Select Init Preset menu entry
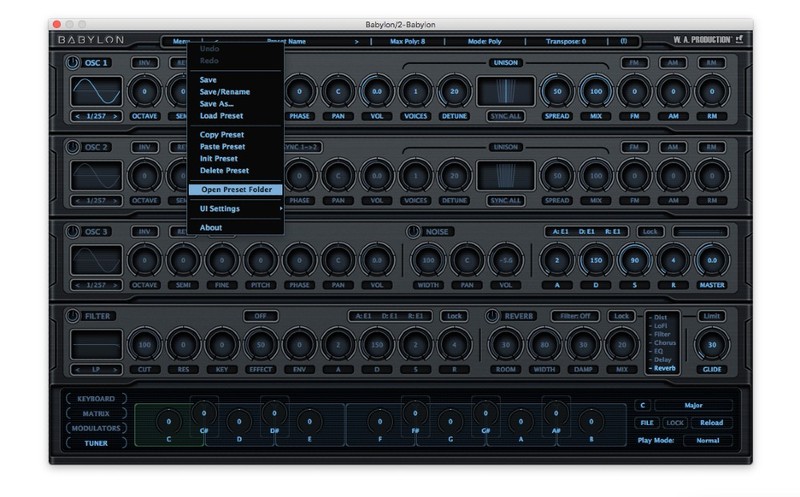Viewport: 800px width, 497px height. [219, 158]
